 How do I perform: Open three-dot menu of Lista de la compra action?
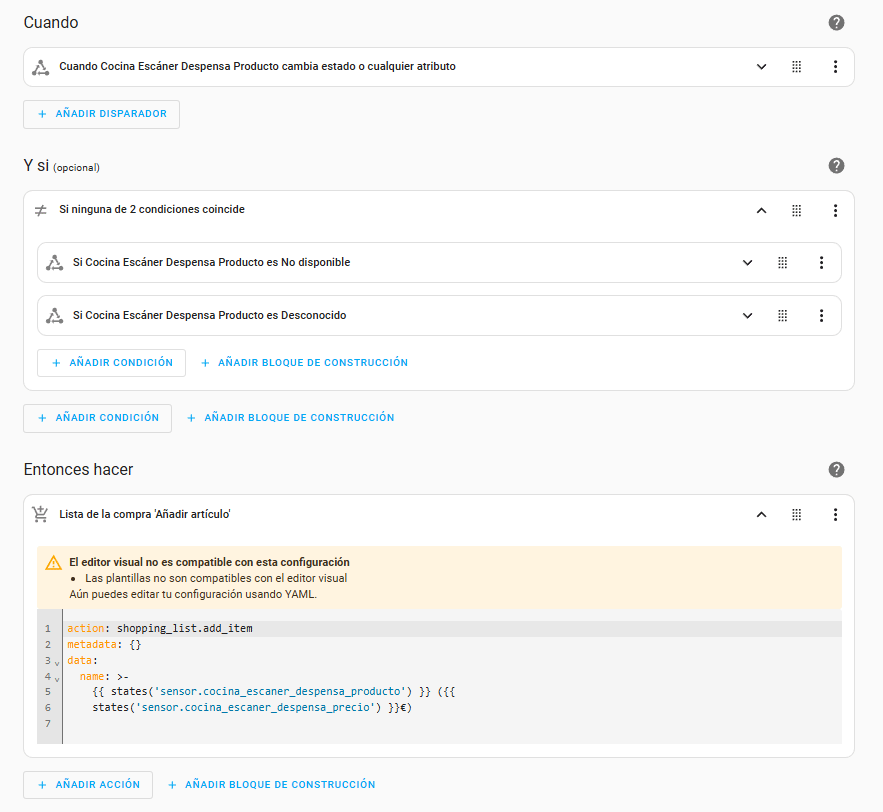click(835, 515)
